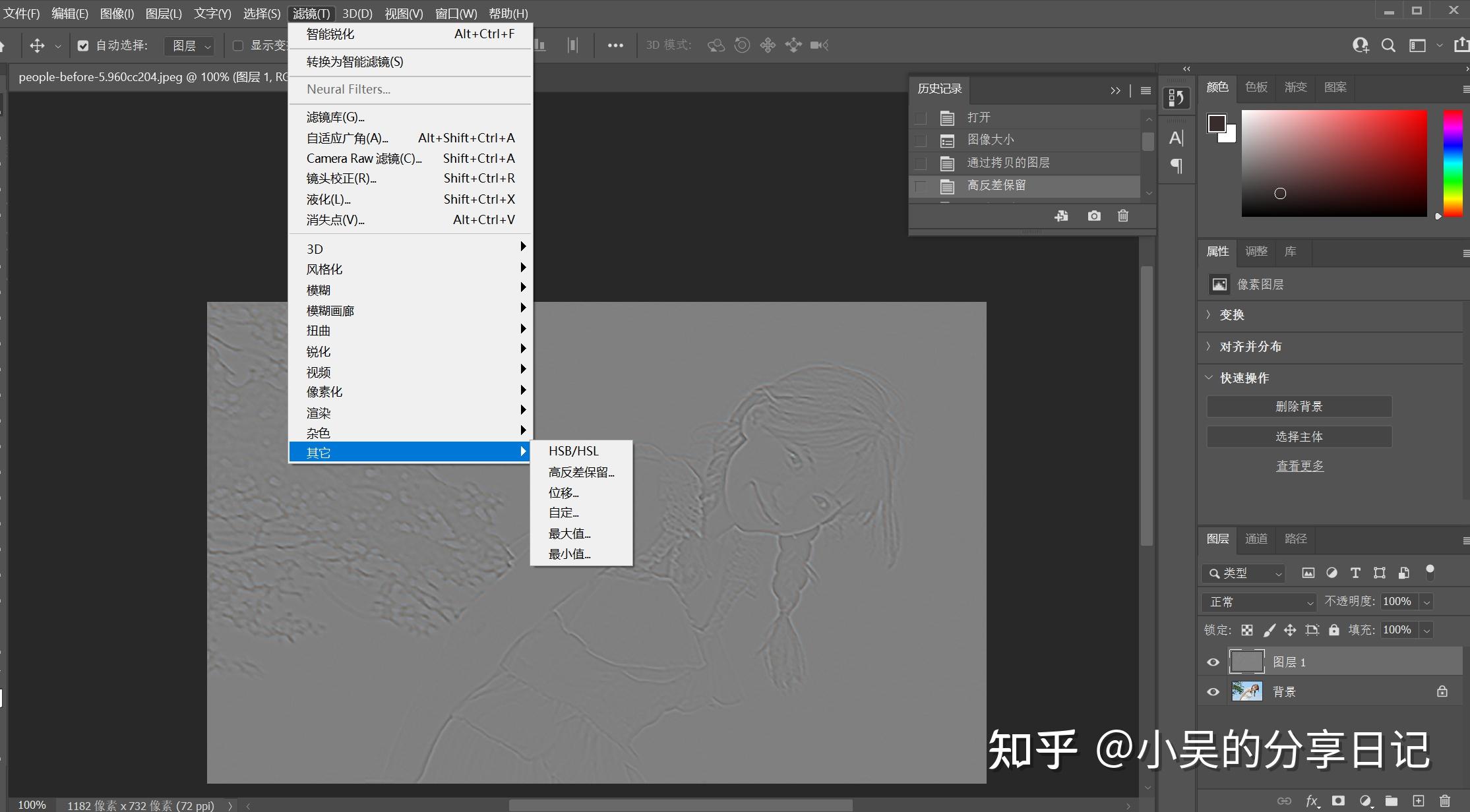Image resolution: width=1470 pixels, height=812 pixels.
Task: Choose 高反差保留 from the 其它 submenu
Action: [581, 472]
